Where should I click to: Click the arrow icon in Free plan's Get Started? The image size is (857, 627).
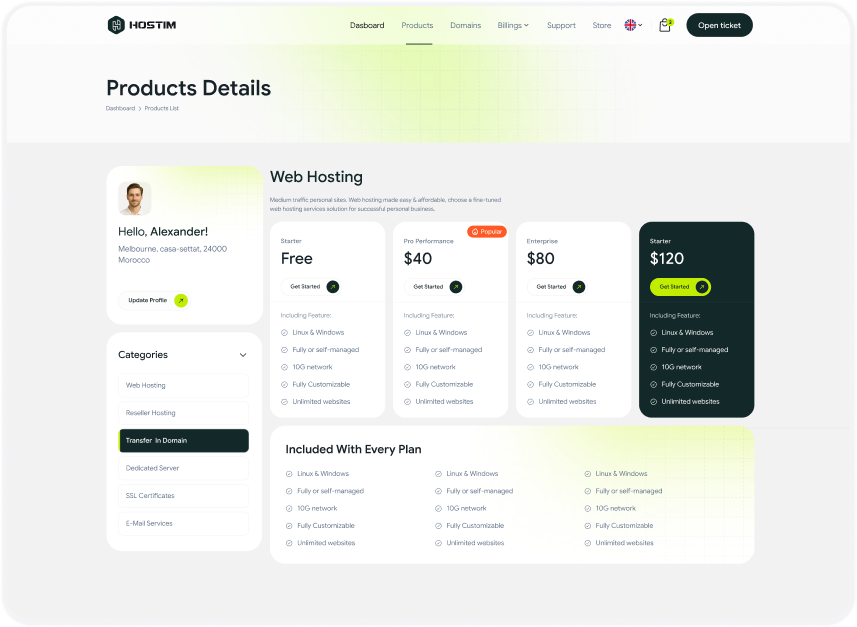pos(333,287)
